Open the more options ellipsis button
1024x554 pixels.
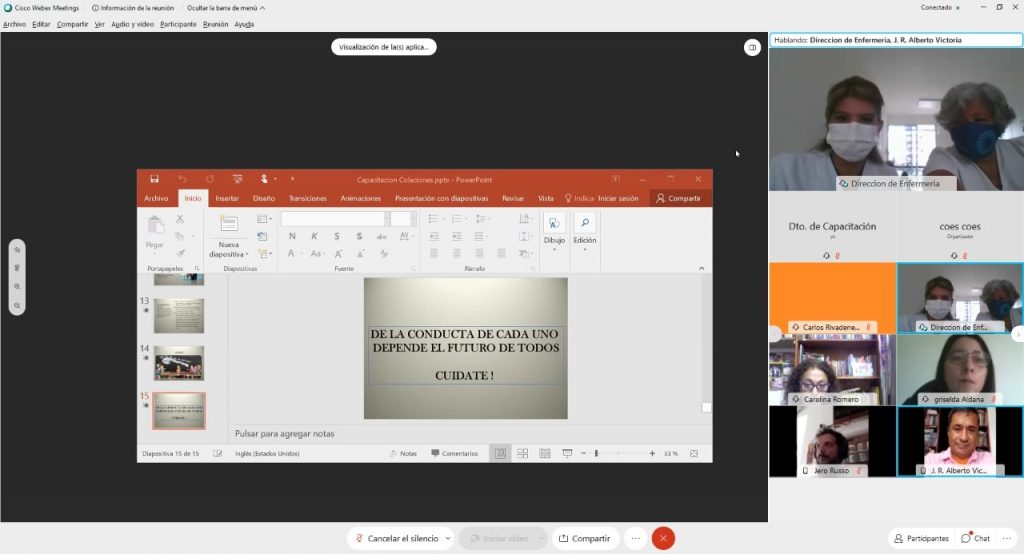click(x=634, y=538)
